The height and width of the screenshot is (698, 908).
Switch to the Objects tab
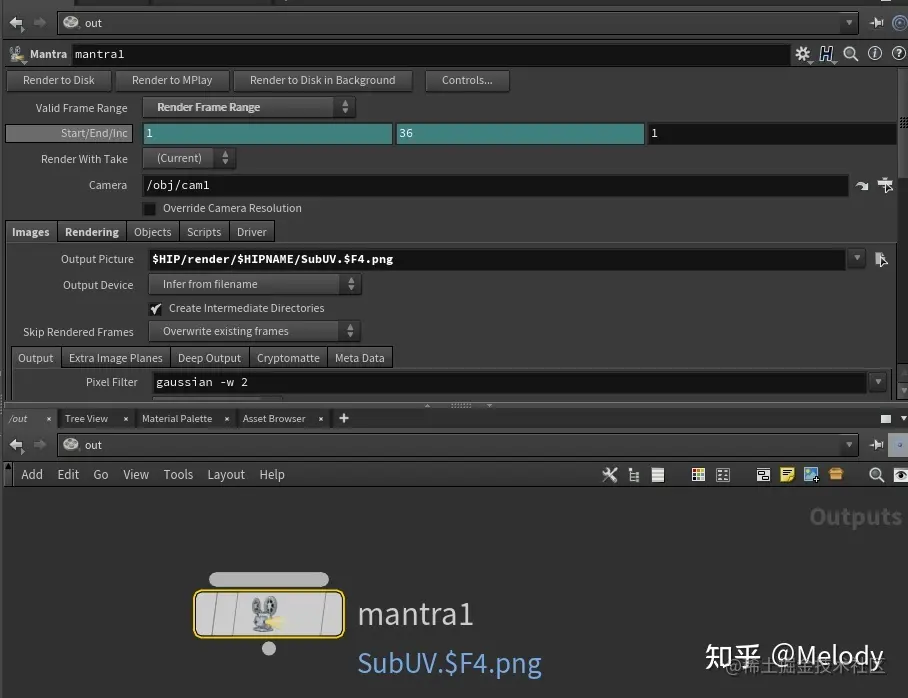point(152,232)
